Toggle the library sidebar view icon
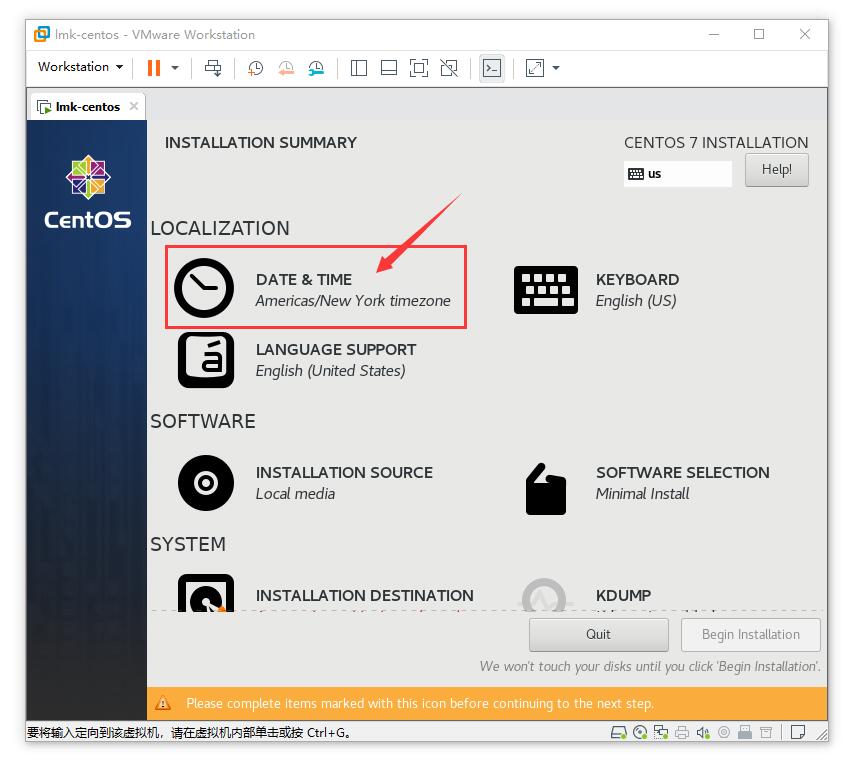Image resolution: width=859 pixels, height=774 pixels. click(x=359, y=68)
